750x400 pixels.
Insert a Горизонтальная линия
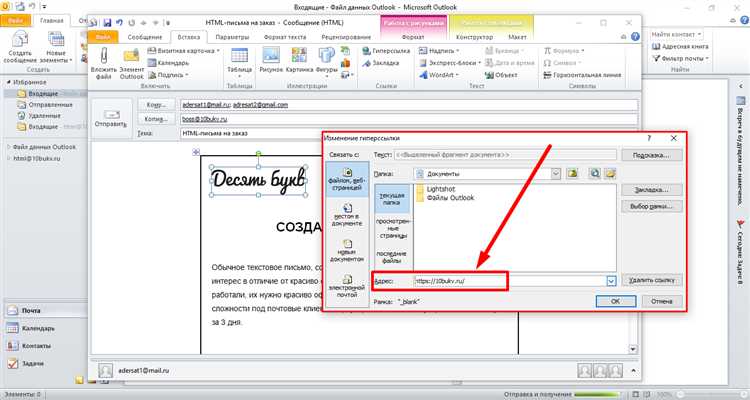coord(582,75)
